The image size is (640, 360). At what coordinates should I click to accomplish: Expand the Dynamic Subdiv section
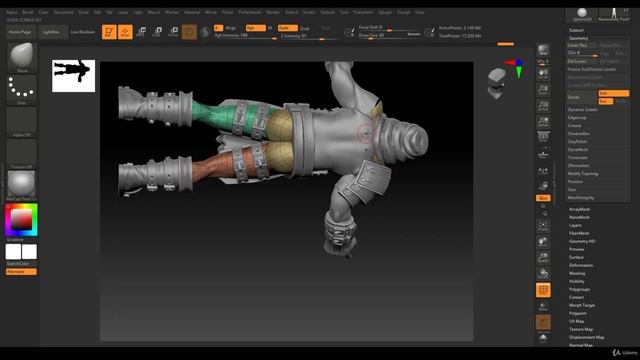583,109
